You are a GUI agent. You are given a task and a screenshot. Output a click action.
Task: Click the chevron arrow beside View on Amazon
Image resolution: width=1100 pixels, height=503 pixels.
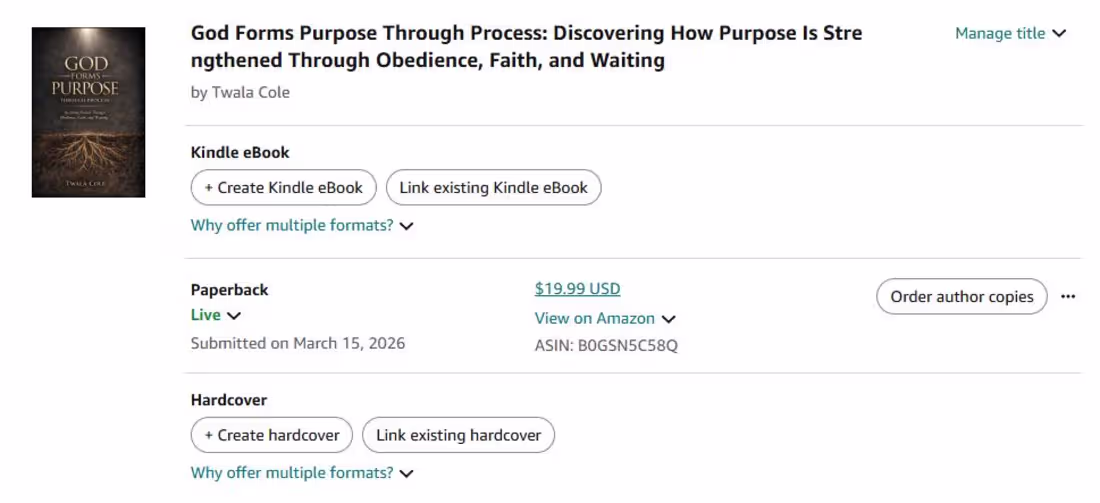(x=669, y=319)
